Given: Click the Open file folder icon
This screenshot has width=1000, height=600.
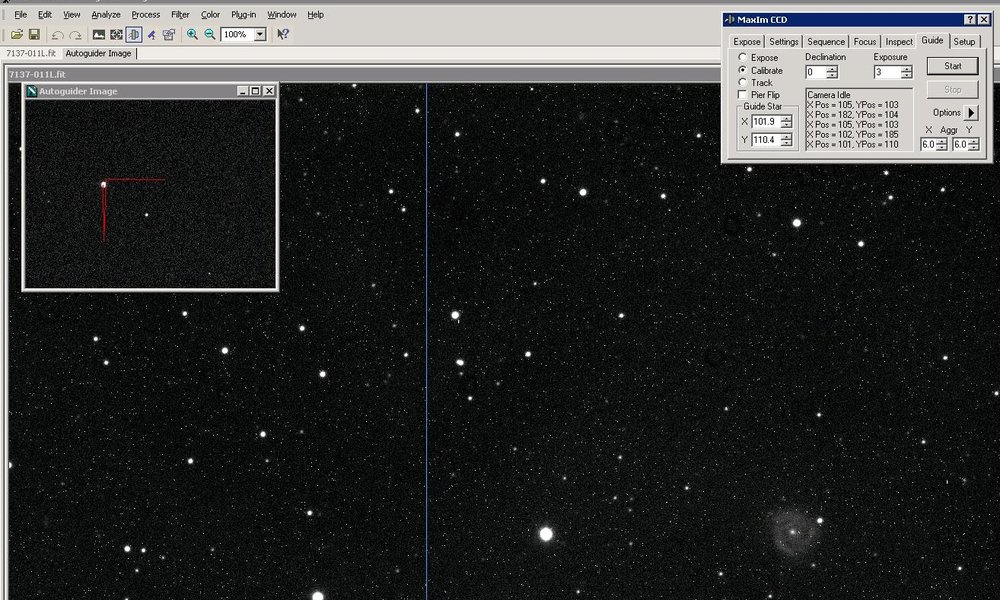Looking at the screenshot, I should pyautogui.click(x=17, y=34).
